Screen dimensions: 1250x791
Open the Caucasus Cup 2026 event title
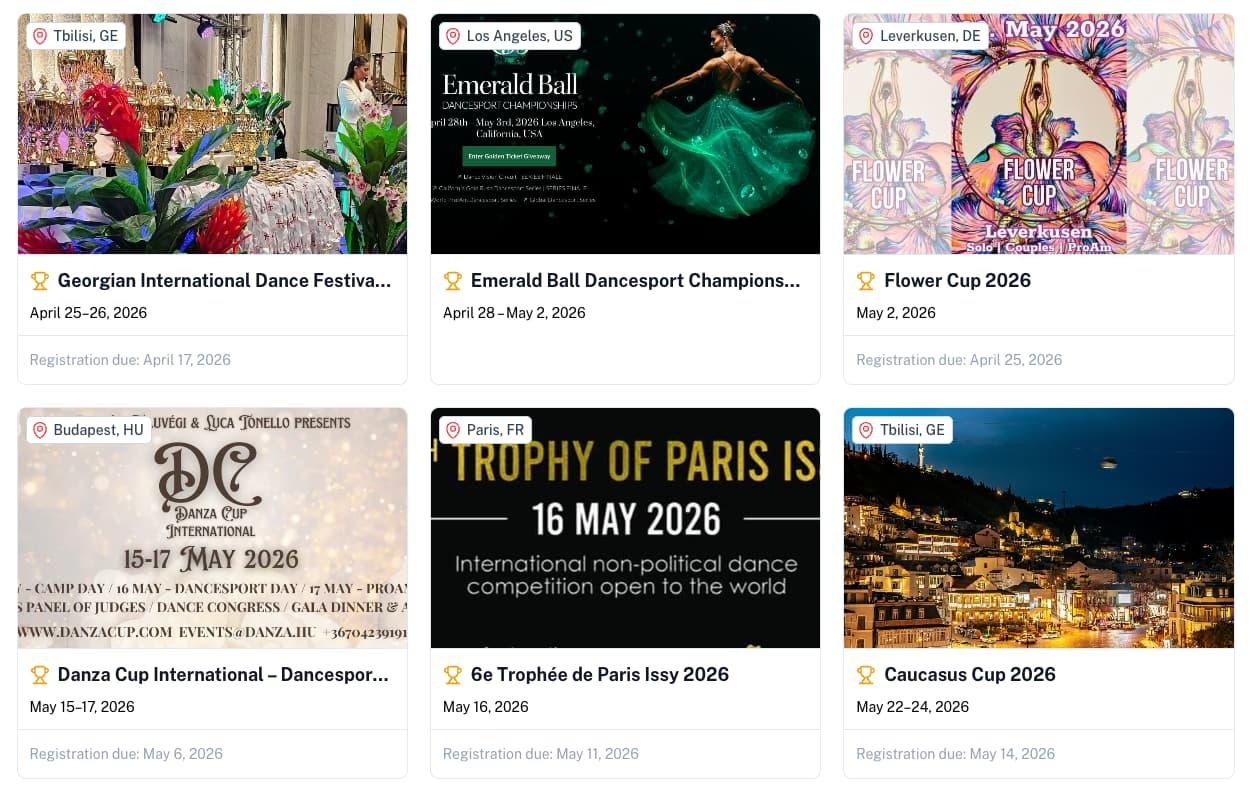[x=969, y=675]
